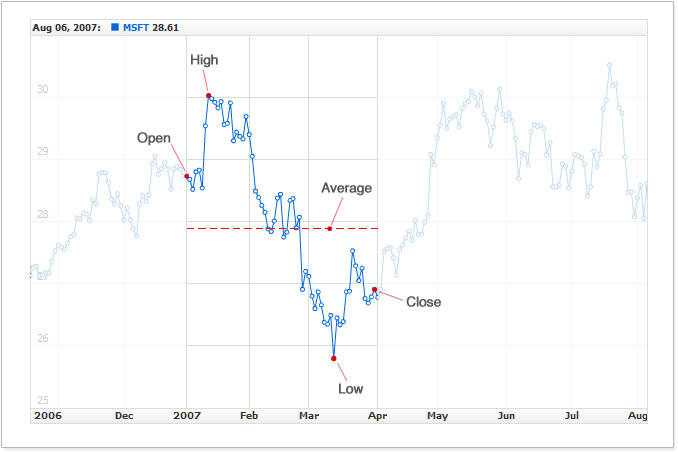Click the 'Low' annotation label
Viewport: 678px width, 453px height.
click(x=351, y=389)
